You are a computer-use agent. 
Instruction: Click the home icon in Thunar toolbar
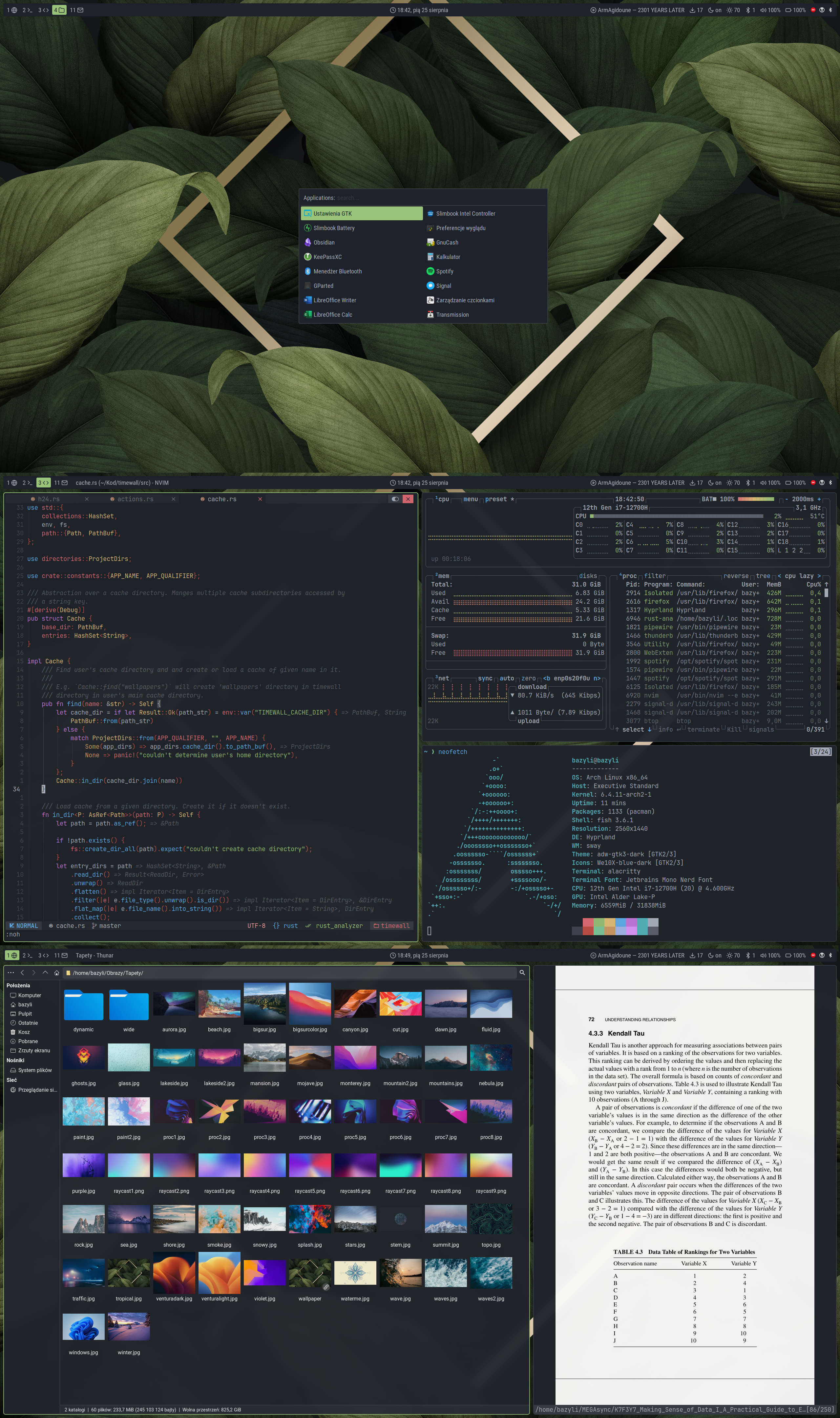(57, 973)
